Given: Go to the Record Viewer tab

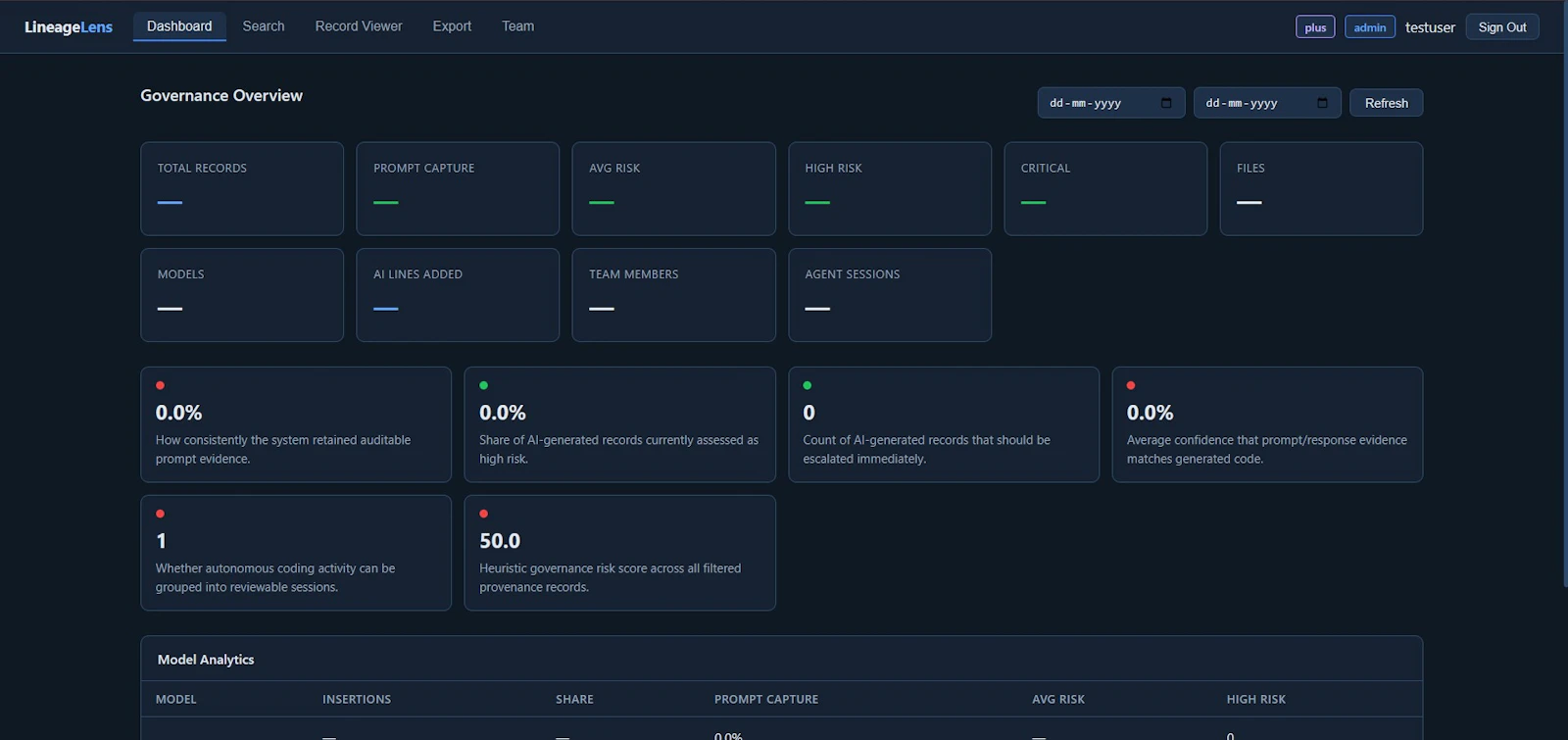Looking at the screenshot, I should click(x=359, y=26).
